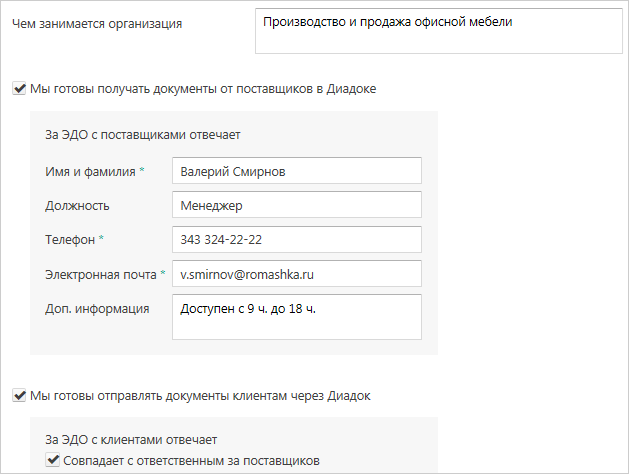Click the Доп. информация text area
The height and width of the screenshot is (474, 629).
(x=296, y=316)
